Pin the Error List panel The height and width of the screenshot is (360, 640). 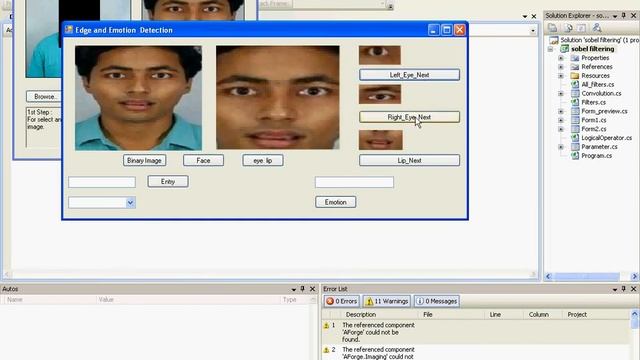pos(624,289)
